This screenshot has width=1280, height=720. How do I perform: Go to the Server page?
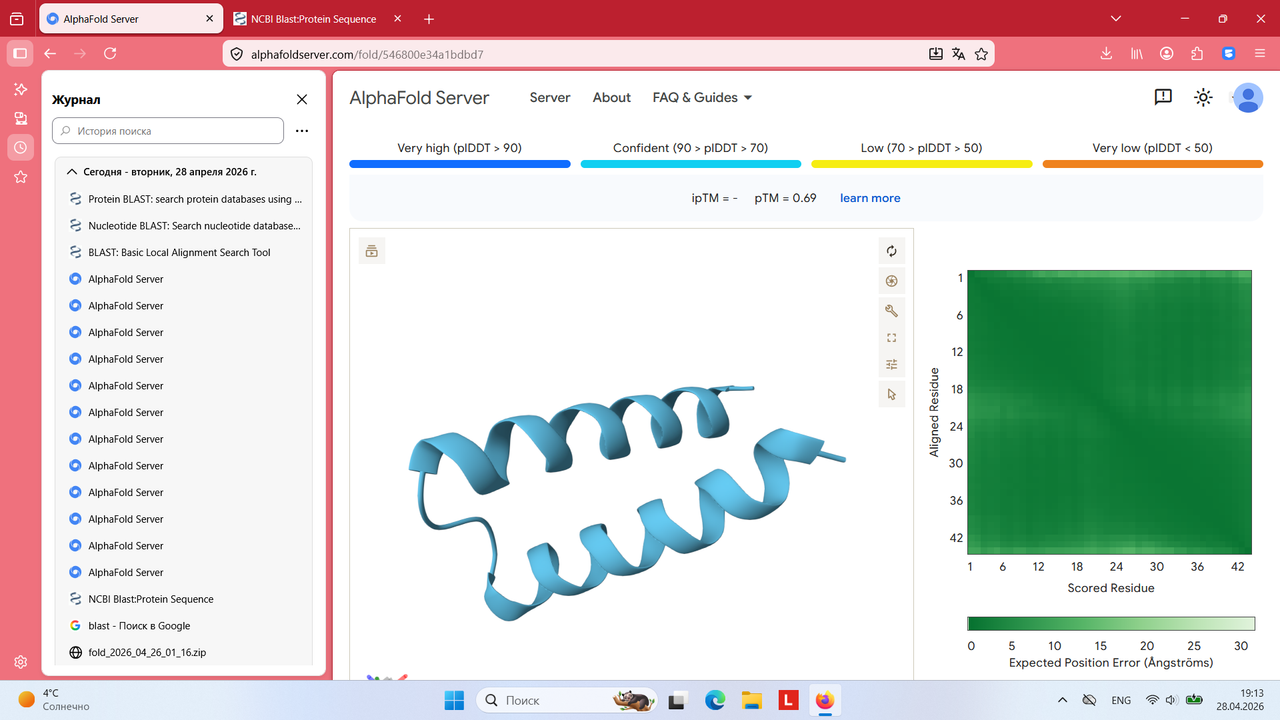(x=550, y=97)
